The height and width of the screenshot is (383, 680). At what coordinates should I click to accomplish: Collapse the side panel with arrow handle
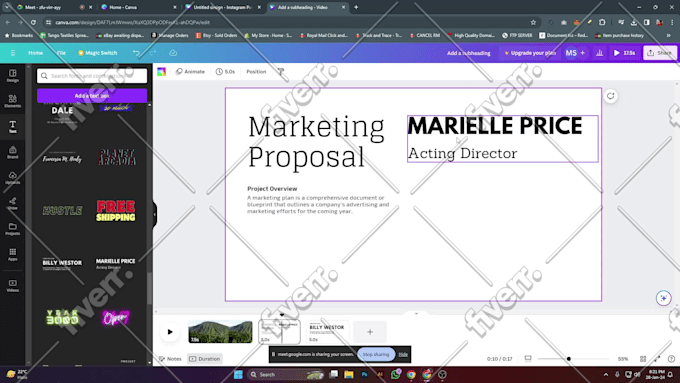pos(154,214)
